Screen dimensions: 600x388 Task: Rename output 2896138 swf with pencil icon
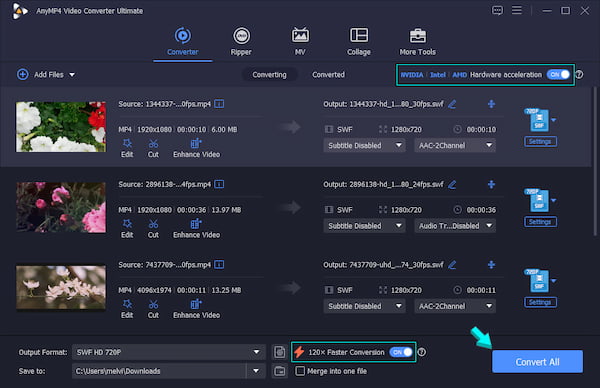452,184
